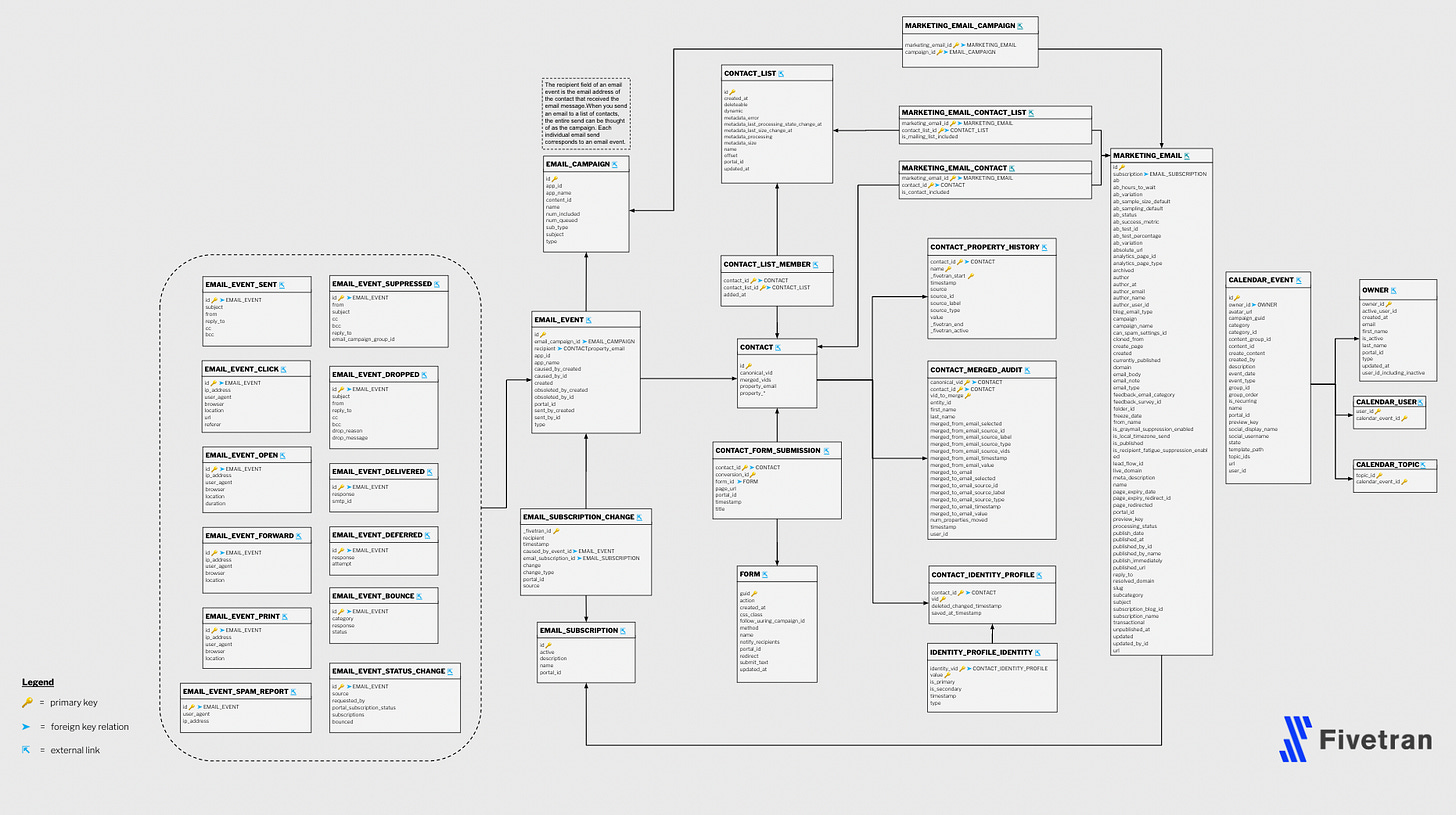Click the "deleted_changed_timestamp" field

click(966, 606)
